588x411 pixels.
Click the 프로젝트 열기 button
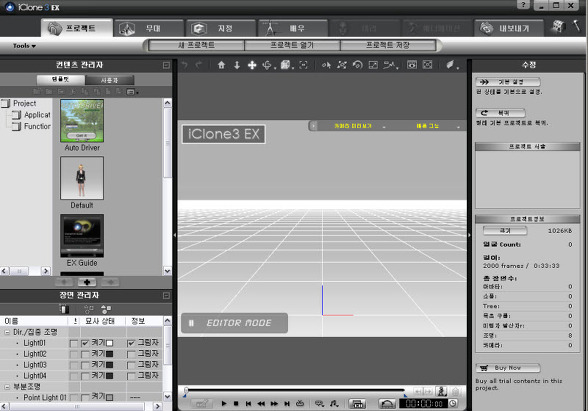pyautogui.click(x=292, y=45)
